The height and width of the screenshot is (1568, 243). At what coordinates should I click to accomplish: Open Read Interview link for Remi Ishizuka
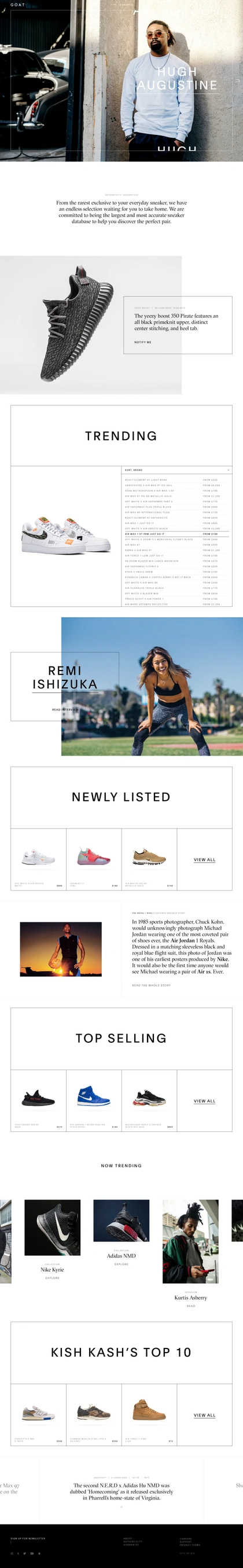[65, 709]
